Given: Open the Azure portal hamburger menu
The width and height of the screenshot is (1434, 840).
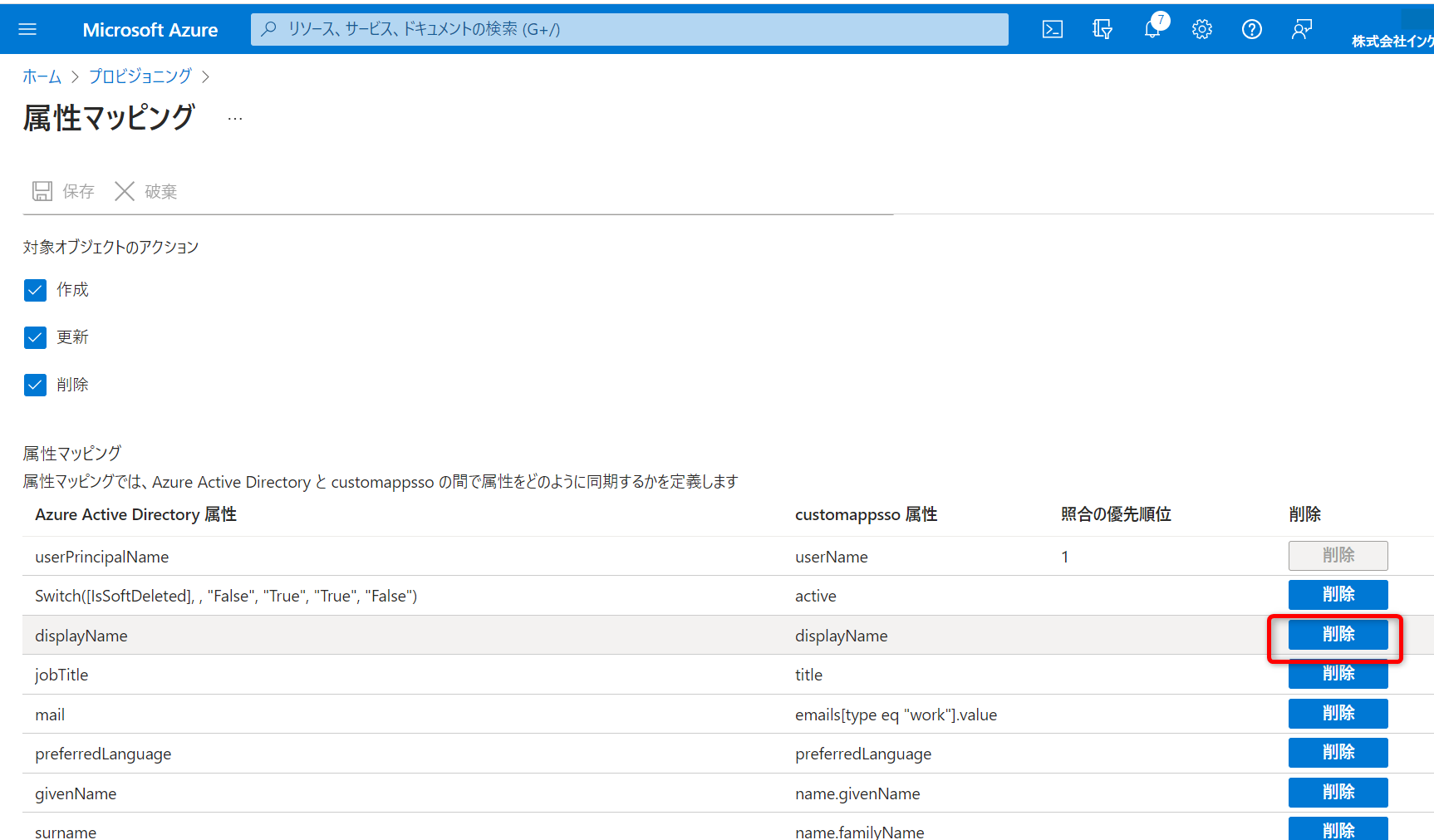Looking at the screenshot, I should coord(27,30).
